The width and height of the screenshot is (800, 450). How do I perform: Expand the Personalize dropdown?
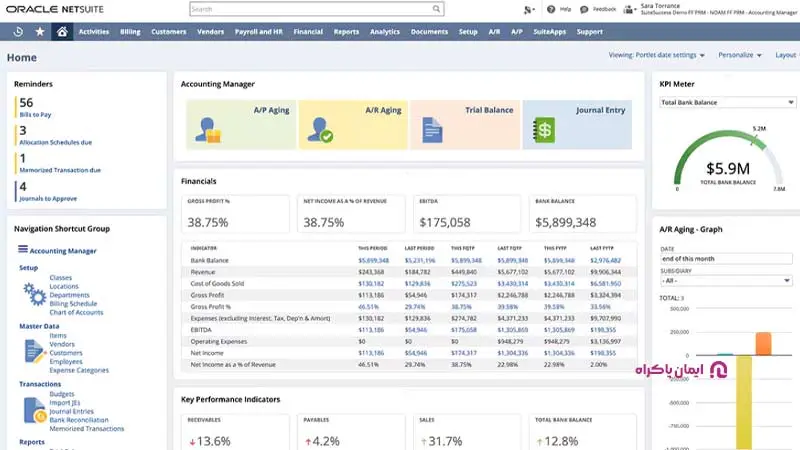pyautogui.click(x=740, y=55)
